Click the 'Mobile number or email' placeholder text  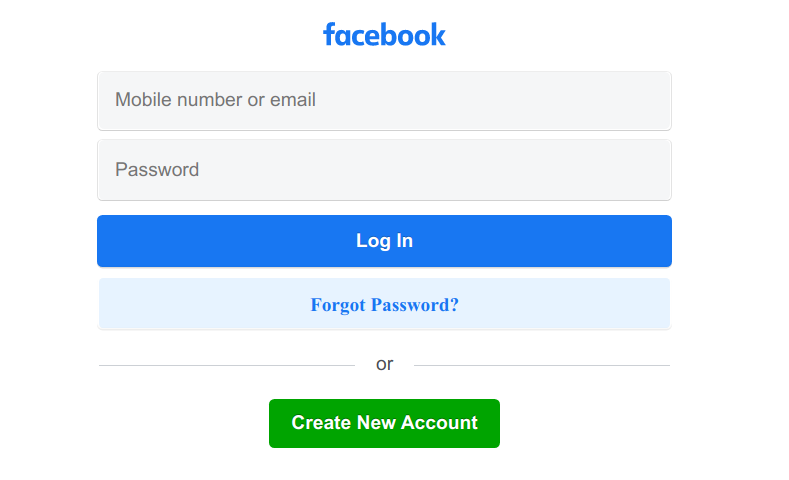[215, 100]
